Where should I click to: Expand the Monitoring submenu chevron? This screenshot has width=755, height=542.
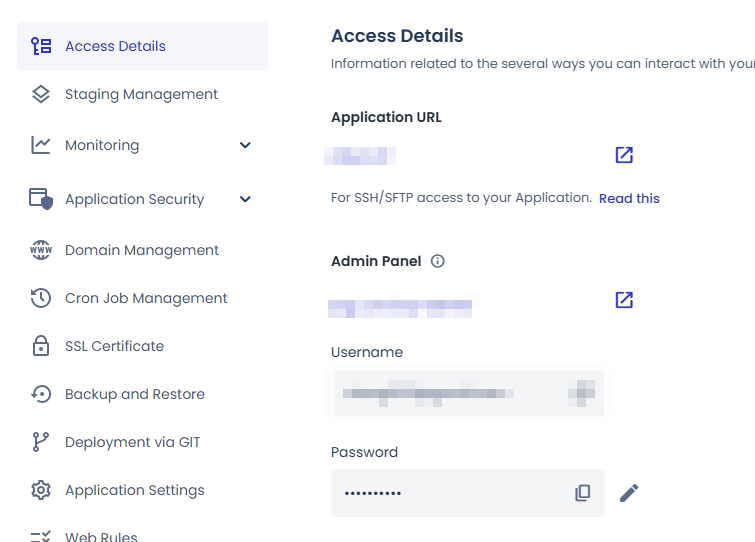pos(245,145)
